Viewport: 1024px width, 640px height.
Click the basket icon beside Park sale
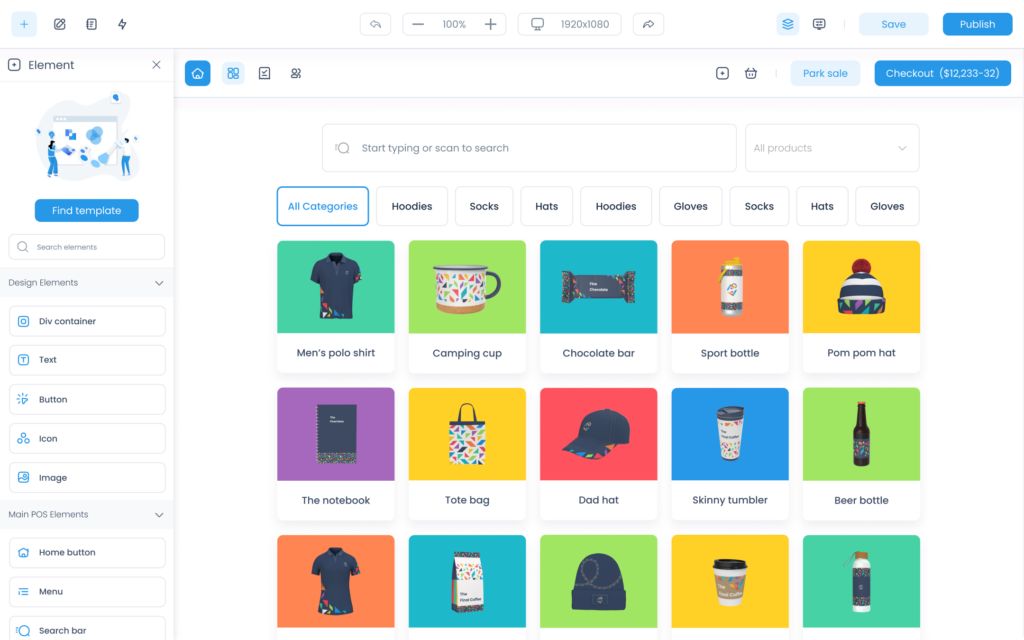751,73
